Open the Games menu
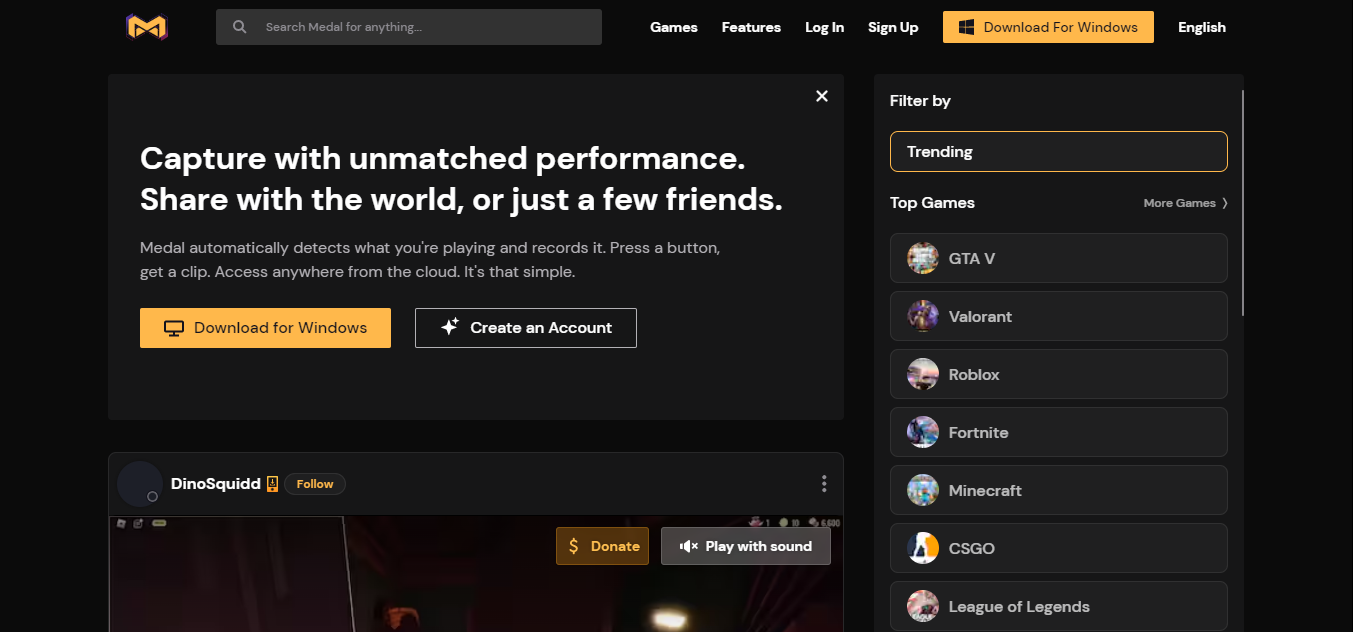 pyautogui.click(x=674, y=27)
